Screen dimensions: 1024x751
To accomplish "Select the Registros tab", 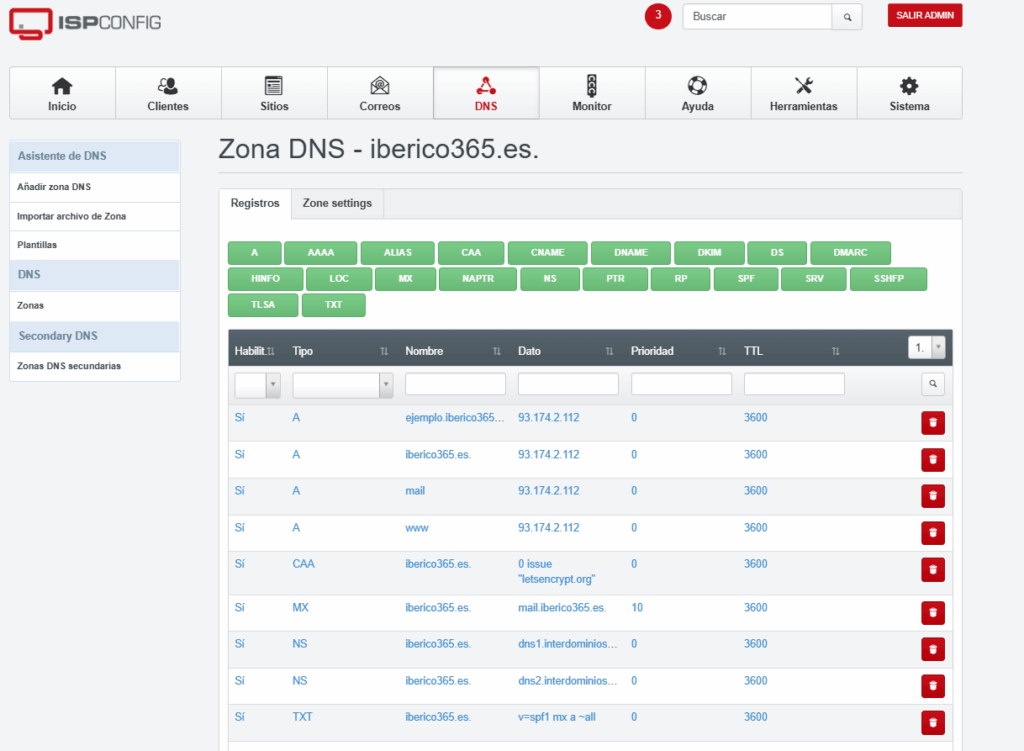I will [255, 203].
